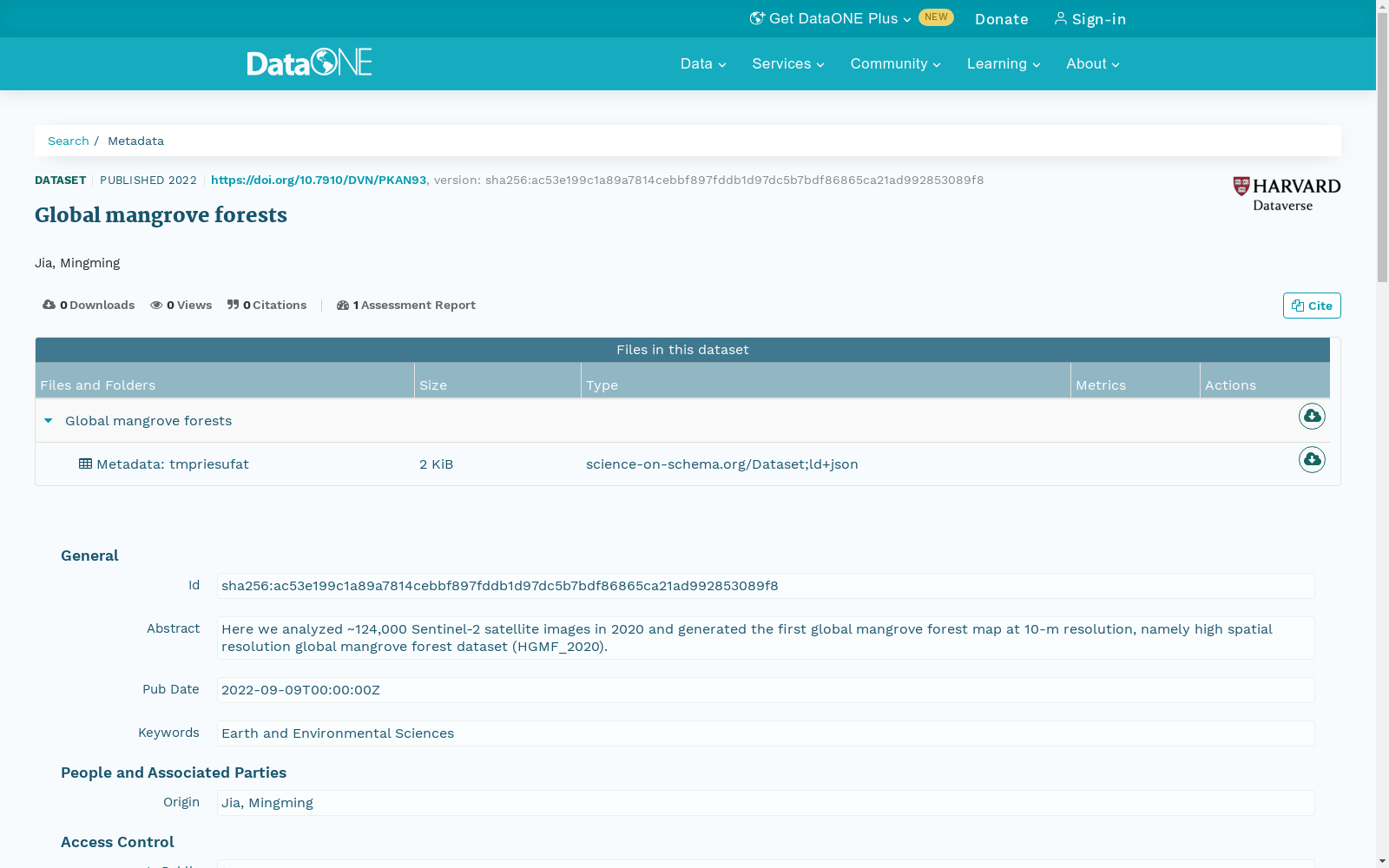Download the Metadata: tmpriesufat file
This screenshot has height=868, width=1389.
coord(1312,460)
